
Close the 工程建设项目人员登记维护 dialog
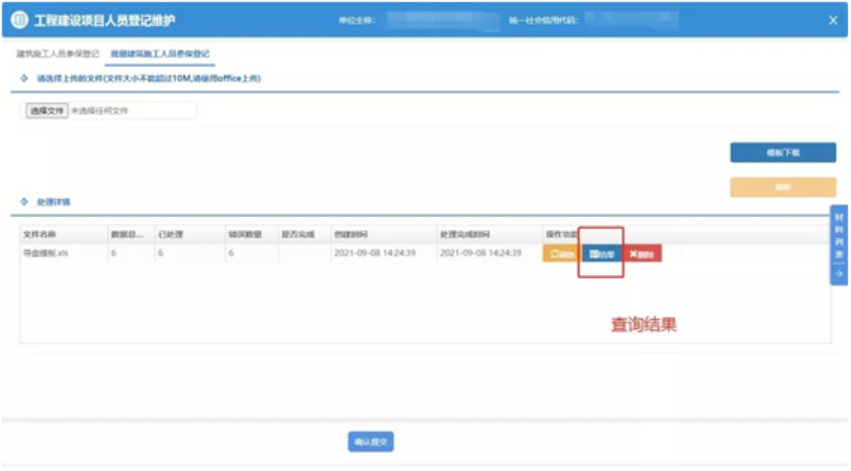coord(833,20)
